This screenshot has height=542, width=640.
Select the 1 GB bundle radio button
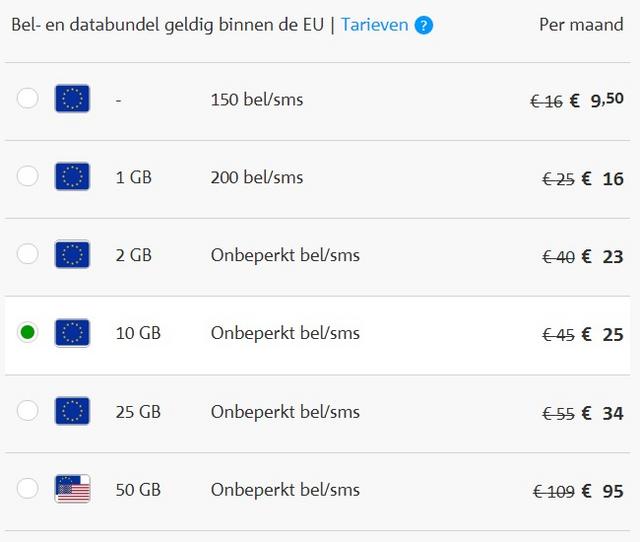coord(28,176)
